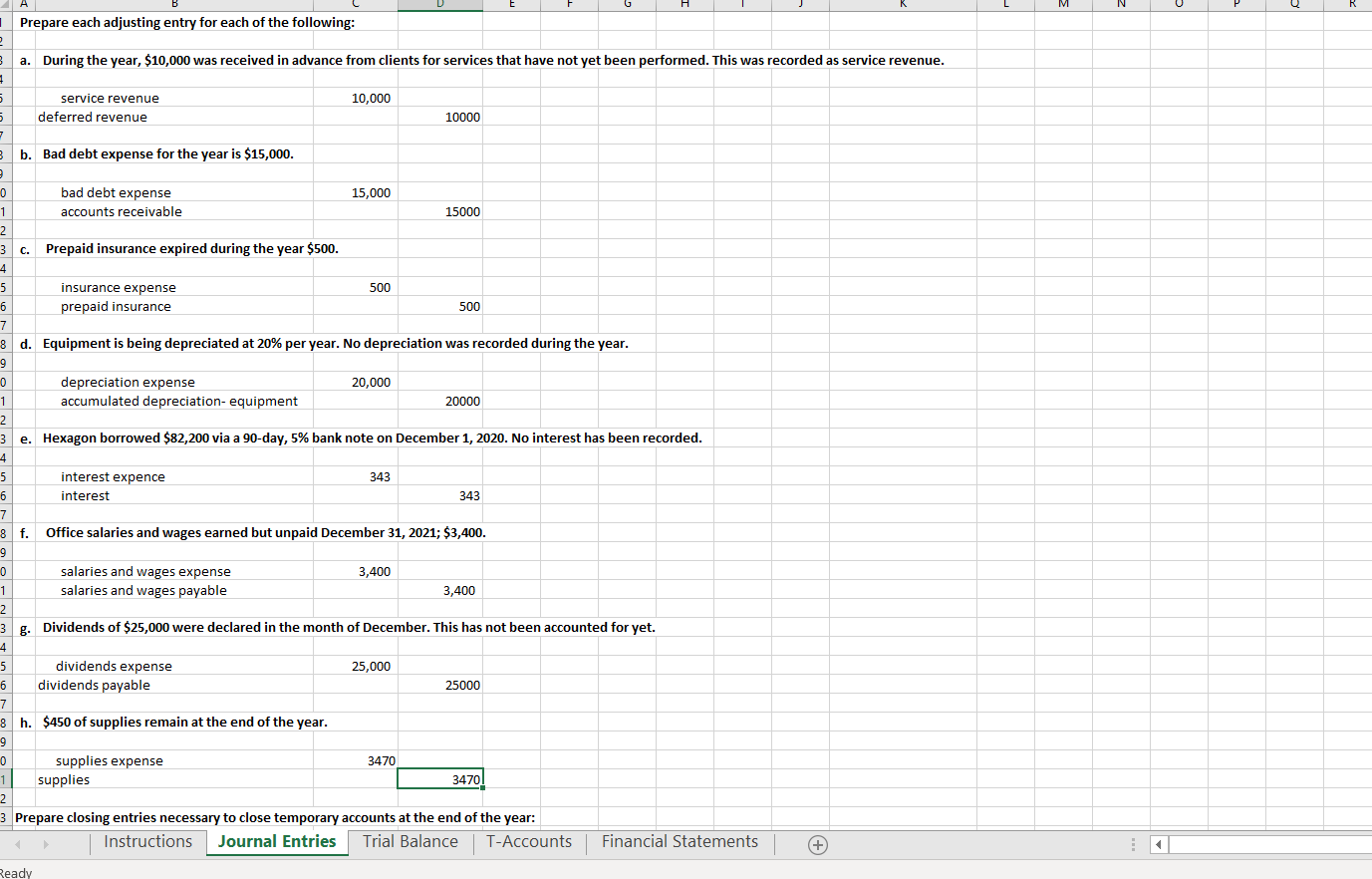Click the sheet tab splitter dots icon
The height and width of the screenshot is (879, 1372).
click(x=1133, y=843)
